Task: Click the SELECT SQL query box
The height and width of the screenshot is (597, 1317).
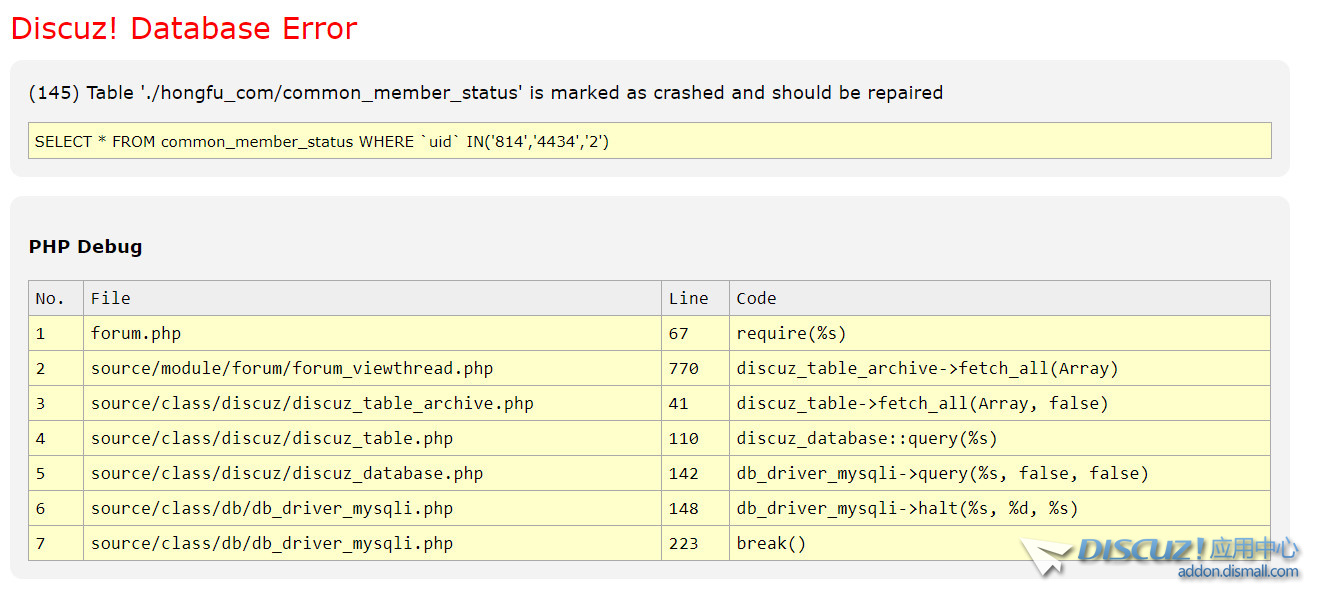Action: point(649,141)
